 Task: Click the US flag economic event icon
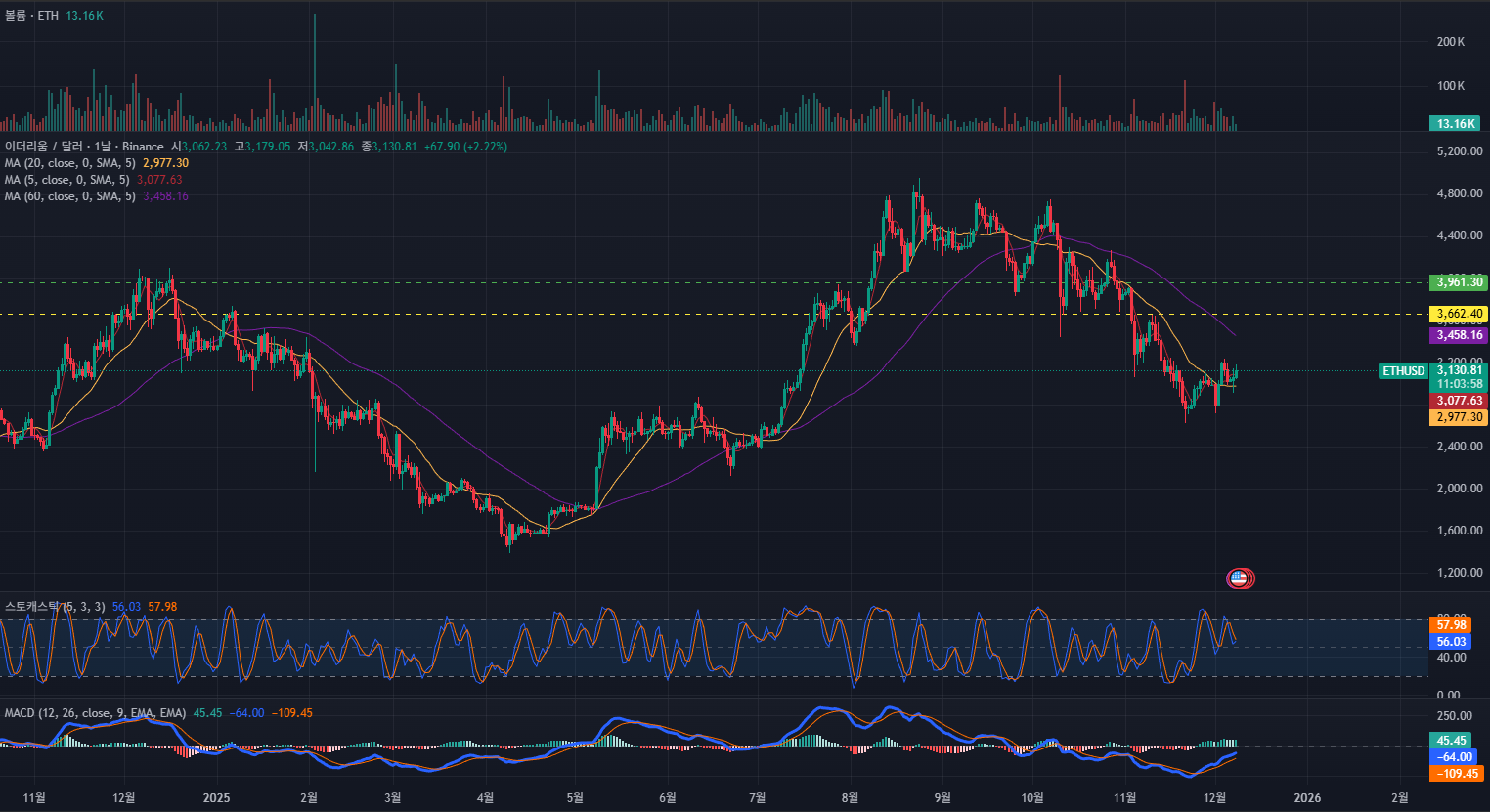click(1239, 578)
